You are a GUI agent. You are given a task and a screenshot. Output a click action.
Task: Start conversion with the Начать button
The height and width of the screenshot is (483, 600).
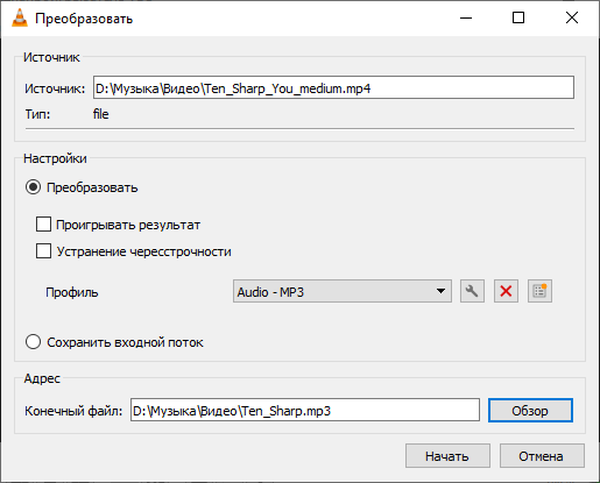point(446,456)
